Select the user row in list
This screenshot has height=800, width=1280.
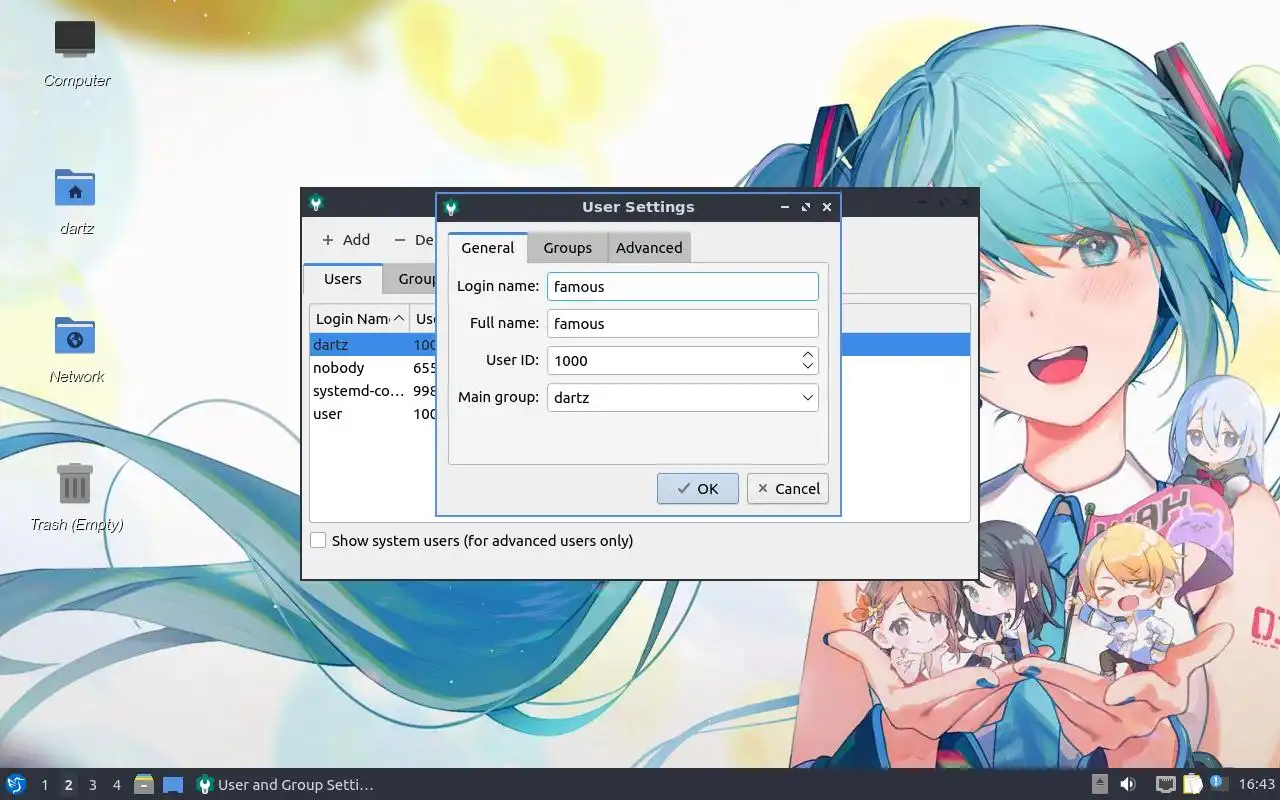coord(372,413)
